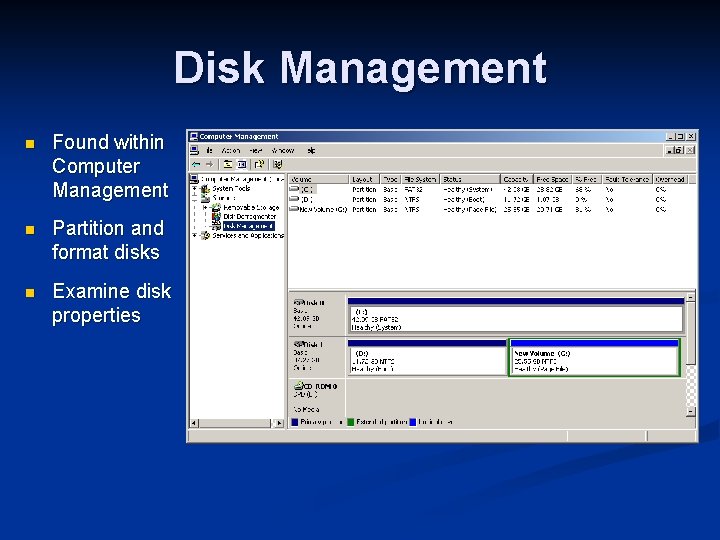Viewport: 720px width, 540px height.
Task: Sort by the Status column header
Action: click(x=470, y=179)
